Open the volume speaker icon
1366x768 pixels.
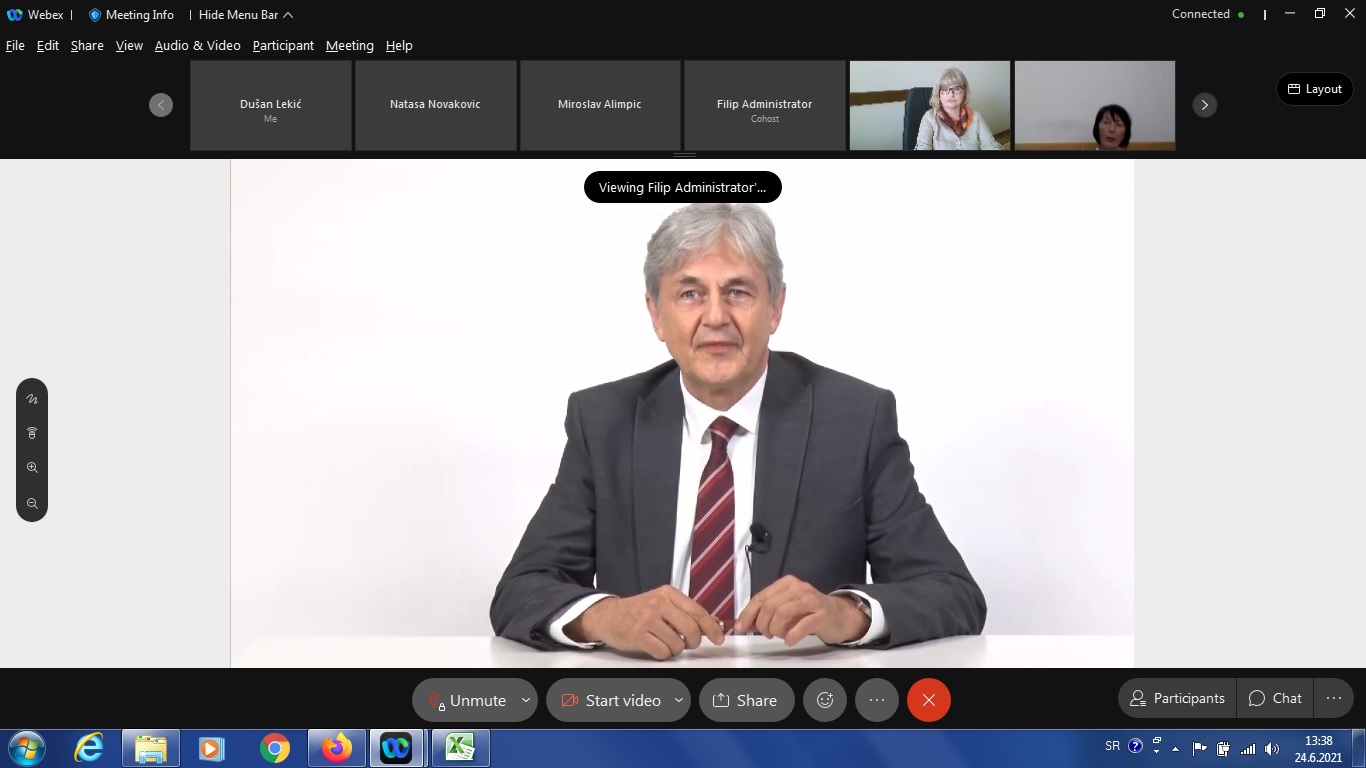(1272, 748)
